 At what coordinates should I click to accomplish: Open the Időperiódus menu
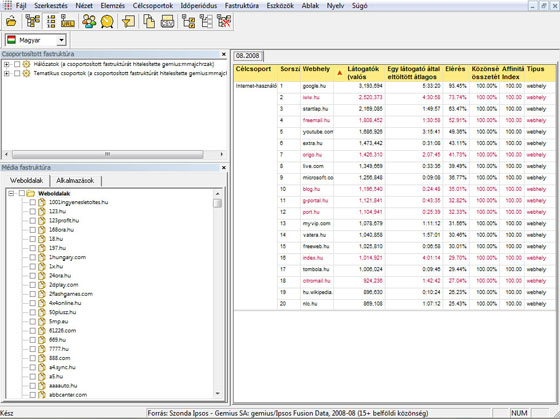click(199, 5)
